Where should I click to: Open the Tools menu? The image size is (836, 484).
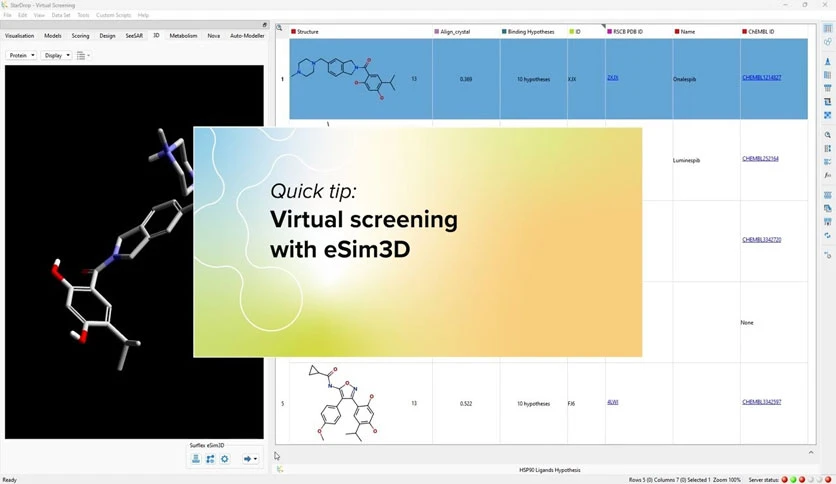coord(83,15)
